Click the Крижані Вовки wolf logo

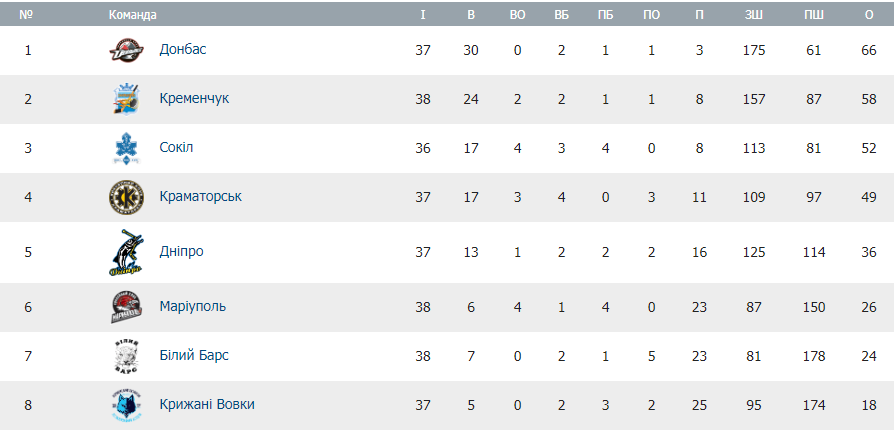click(127, 405)
